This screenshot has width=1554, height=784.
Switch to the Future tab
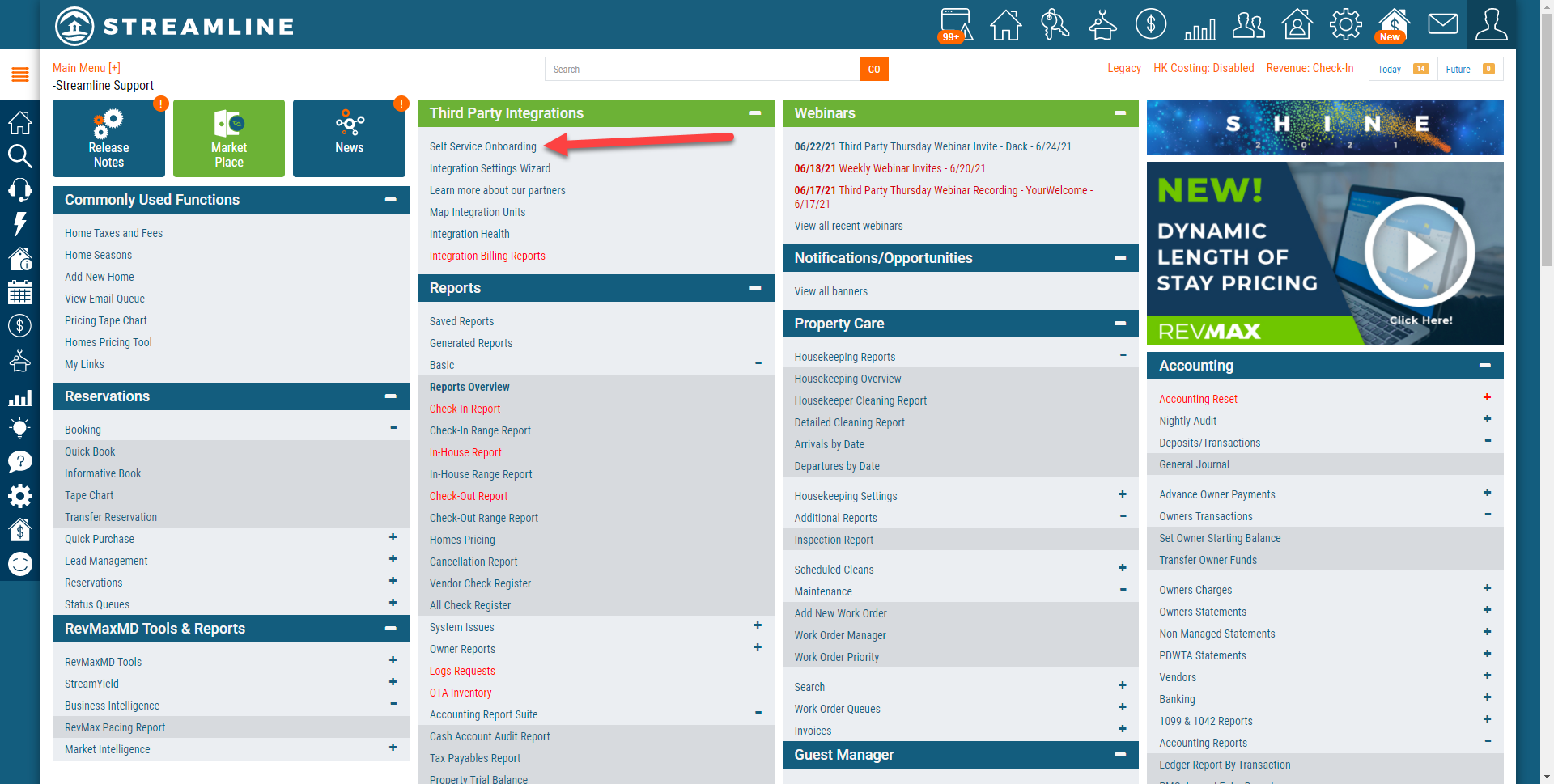(x=1459, y=69)
